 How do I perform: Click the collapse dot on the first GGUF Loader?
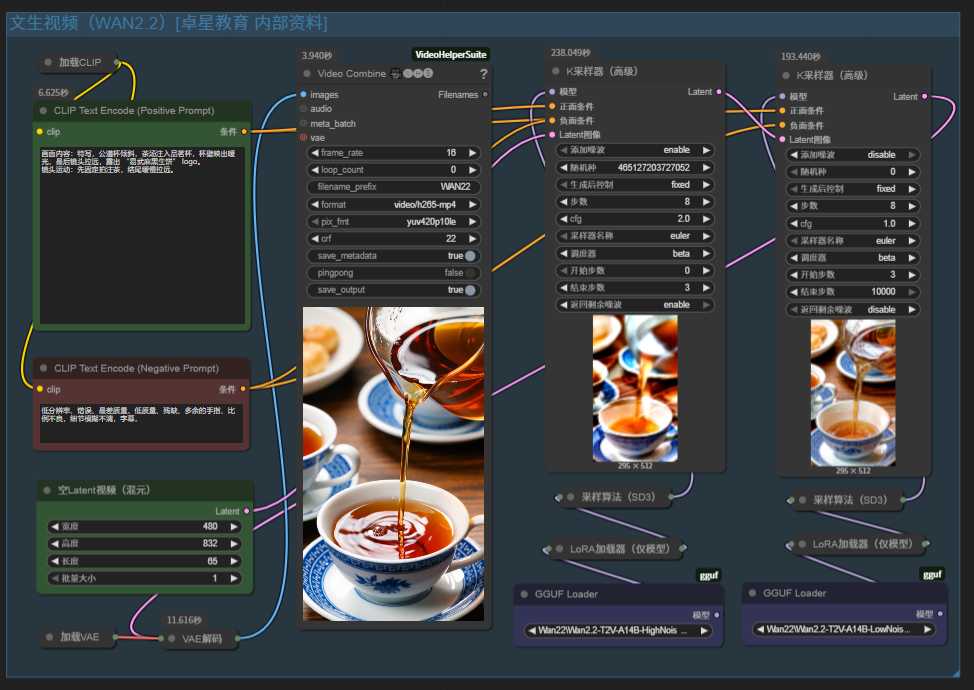pyautogui.click(x=526, y=594)
